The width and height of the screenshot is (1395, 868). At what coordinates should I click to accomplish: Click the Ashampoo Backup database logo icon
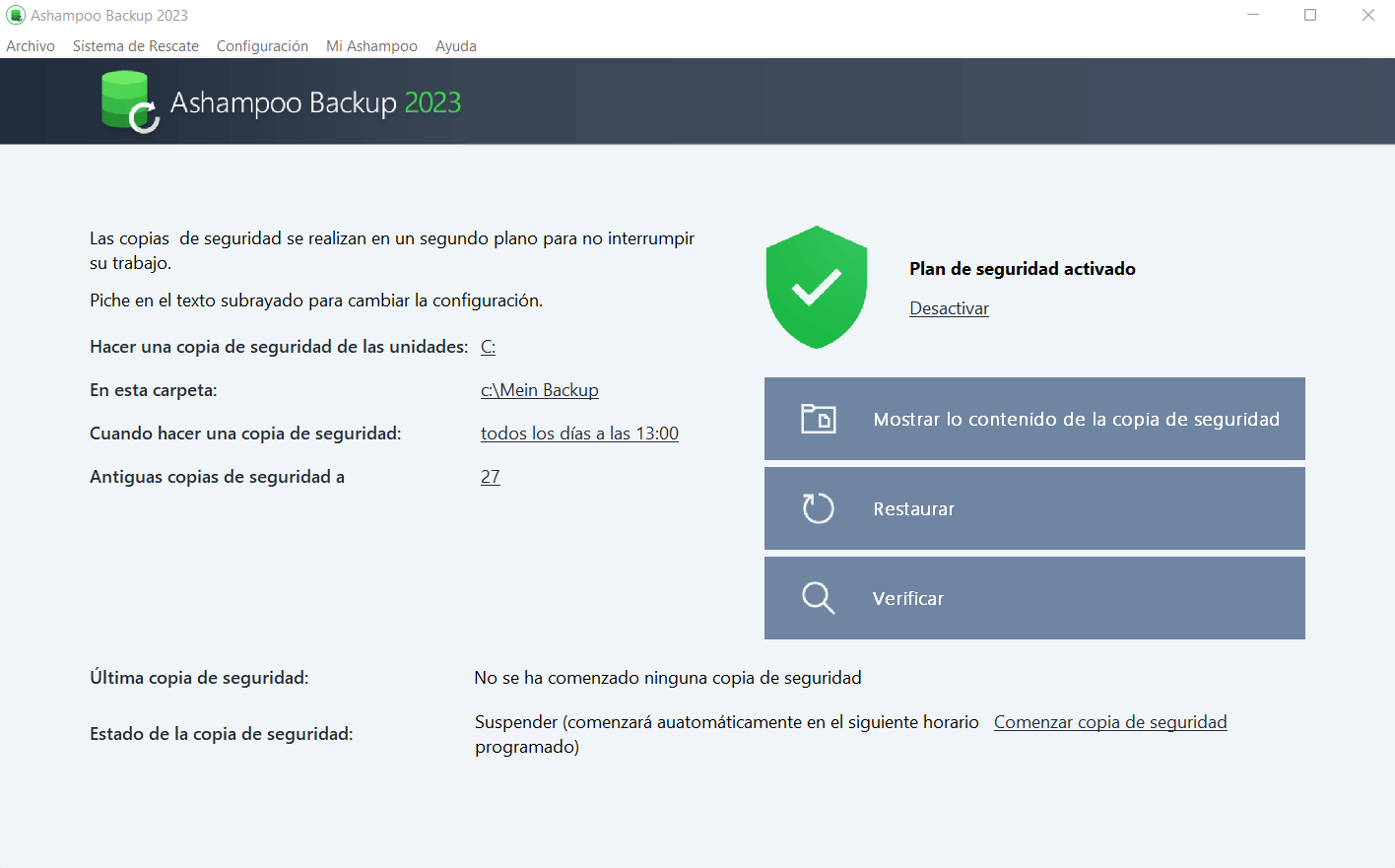(x=130, y=101)
